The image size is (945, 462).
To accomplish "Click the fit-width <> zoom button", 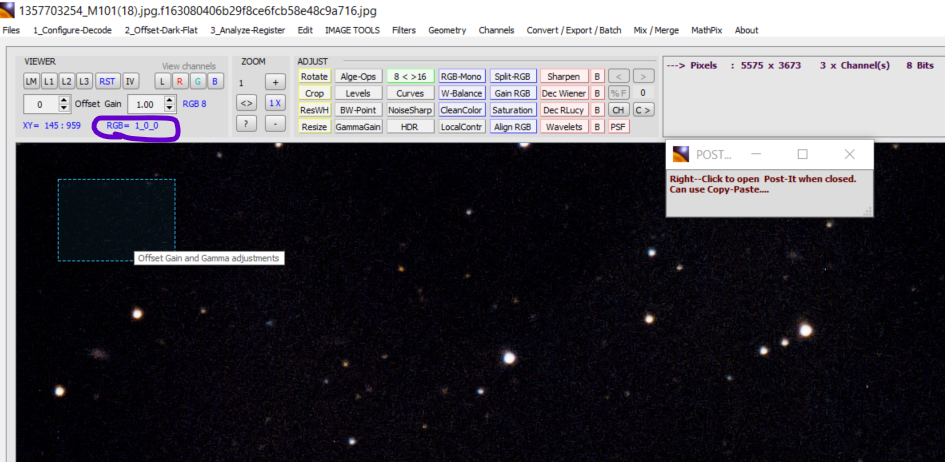I will [246, 103].
